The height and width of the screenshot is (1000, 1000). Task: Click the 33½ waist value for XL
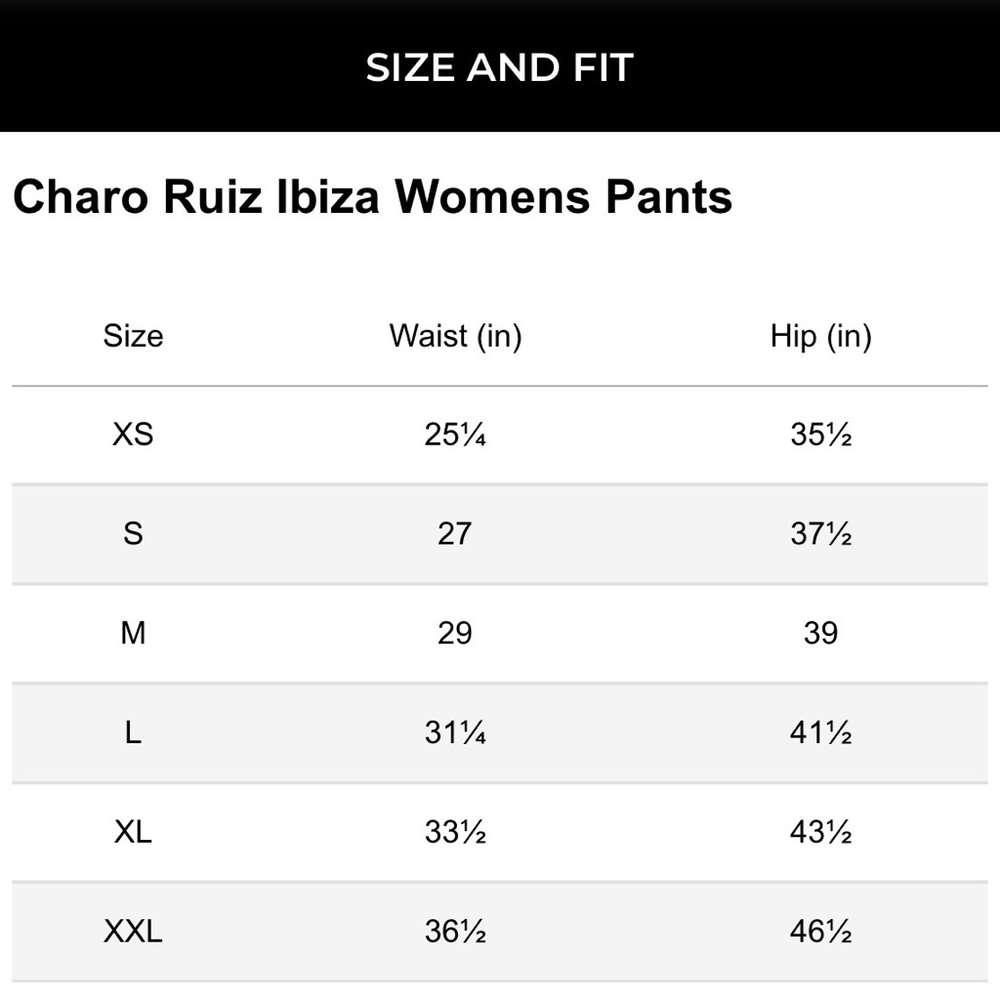pos(455,832)
